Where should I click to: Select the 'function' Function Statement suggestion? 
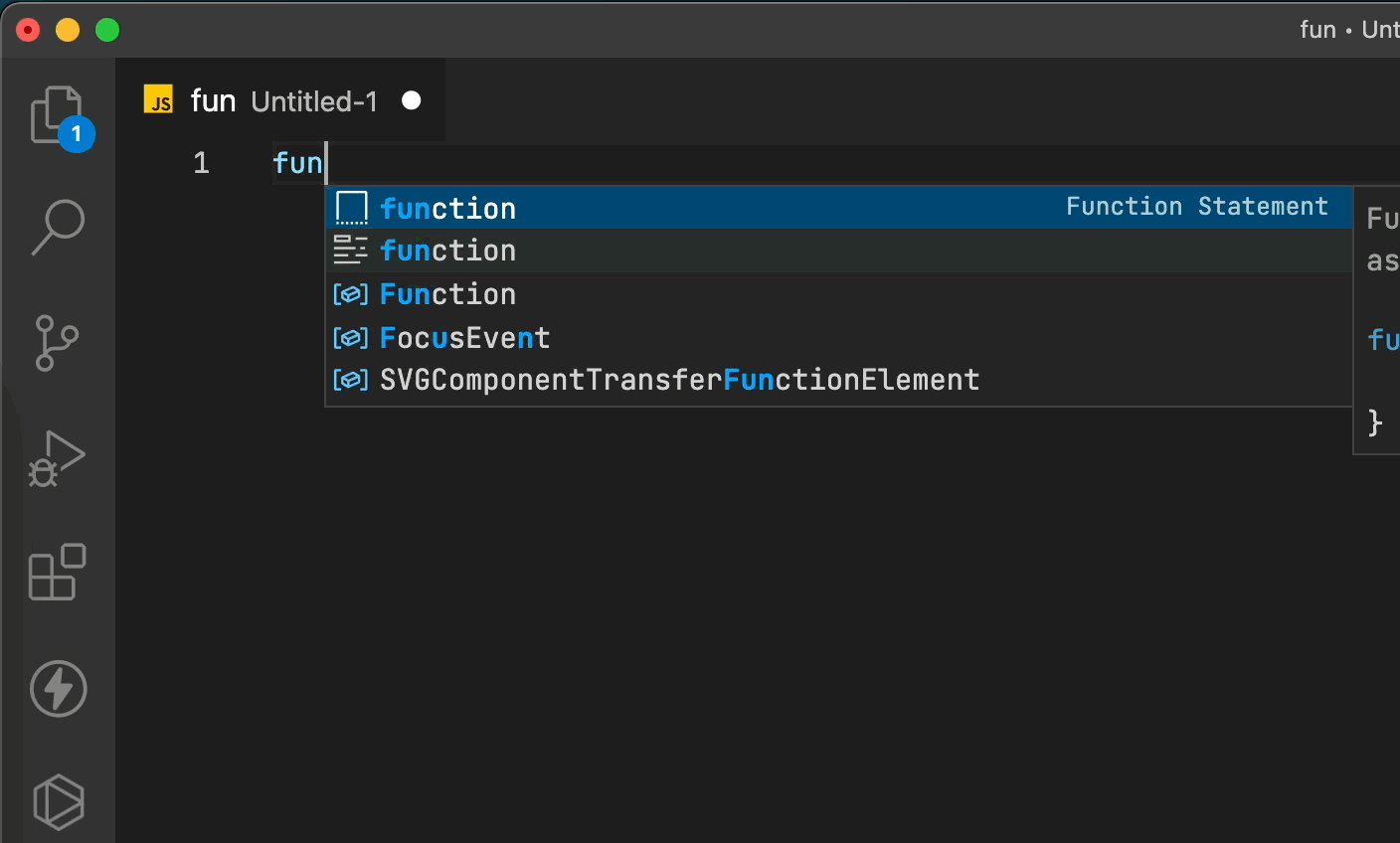tap(839, 208)
